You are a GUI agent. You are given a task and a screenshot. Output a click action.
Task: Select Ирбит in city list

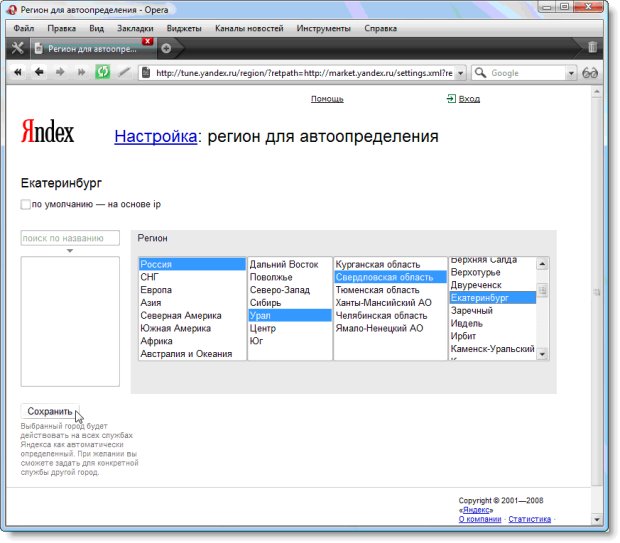point(493,336)
